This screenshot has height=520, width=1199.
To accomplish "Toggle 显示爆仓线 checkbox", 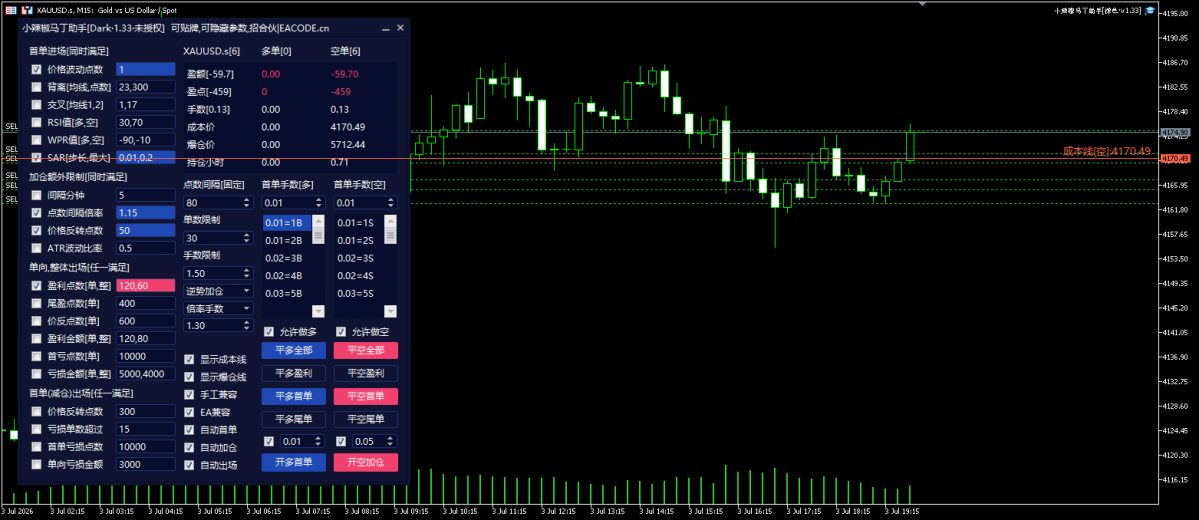I will pyautogui.click(x=190, y=377).
